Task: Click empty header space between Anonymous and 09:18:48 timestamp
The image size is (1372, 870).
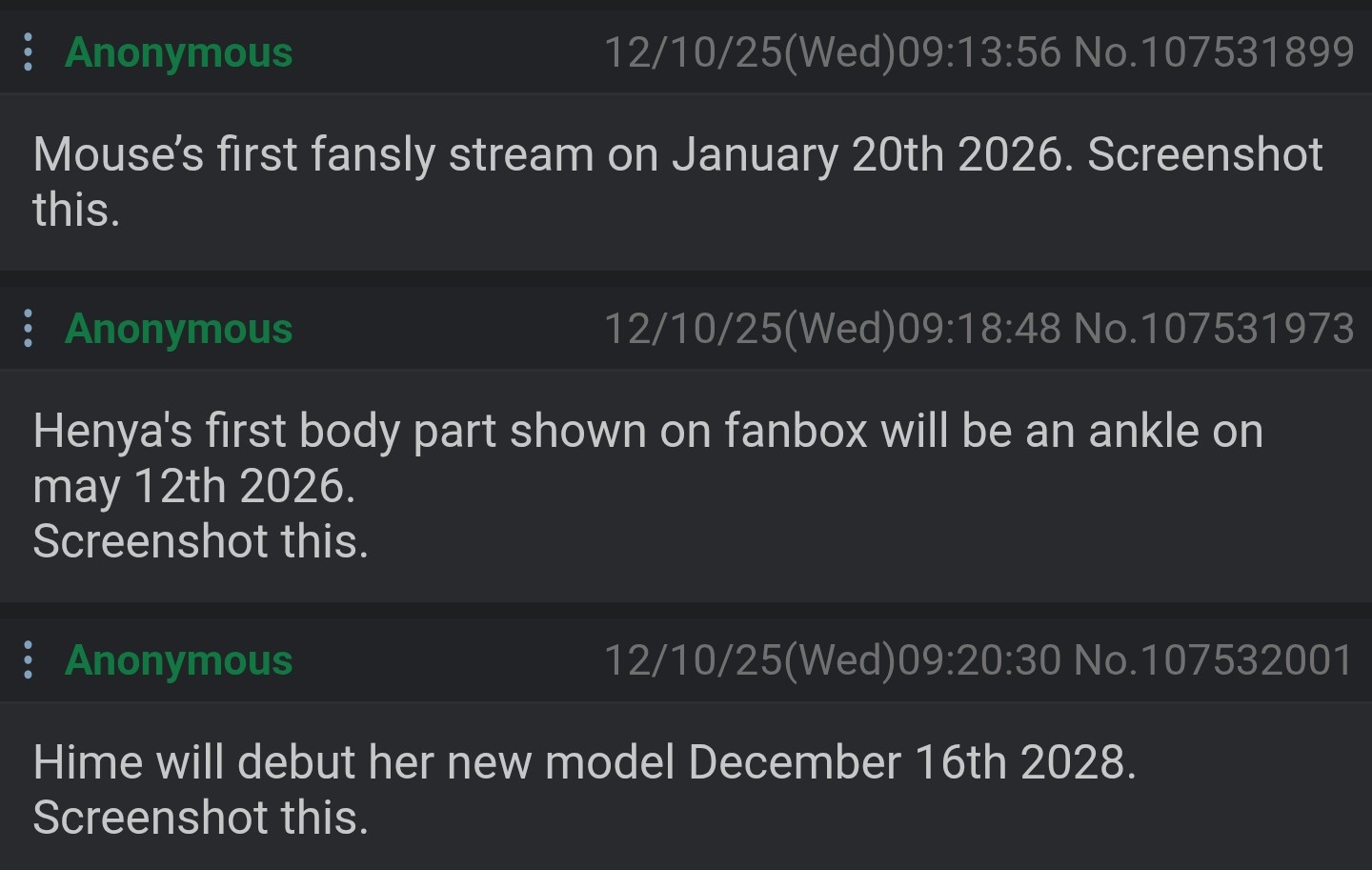Action: [x=448, y=329]
